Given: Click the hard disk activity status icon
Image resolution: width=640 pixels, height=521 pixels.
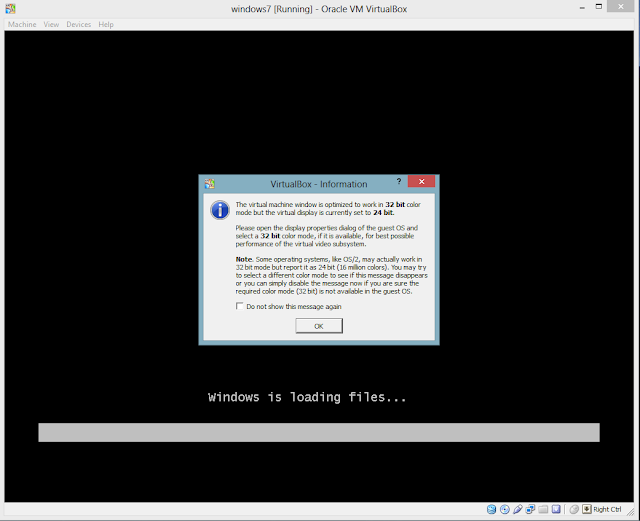Looking at the screenshot, I should click(491, 509).
